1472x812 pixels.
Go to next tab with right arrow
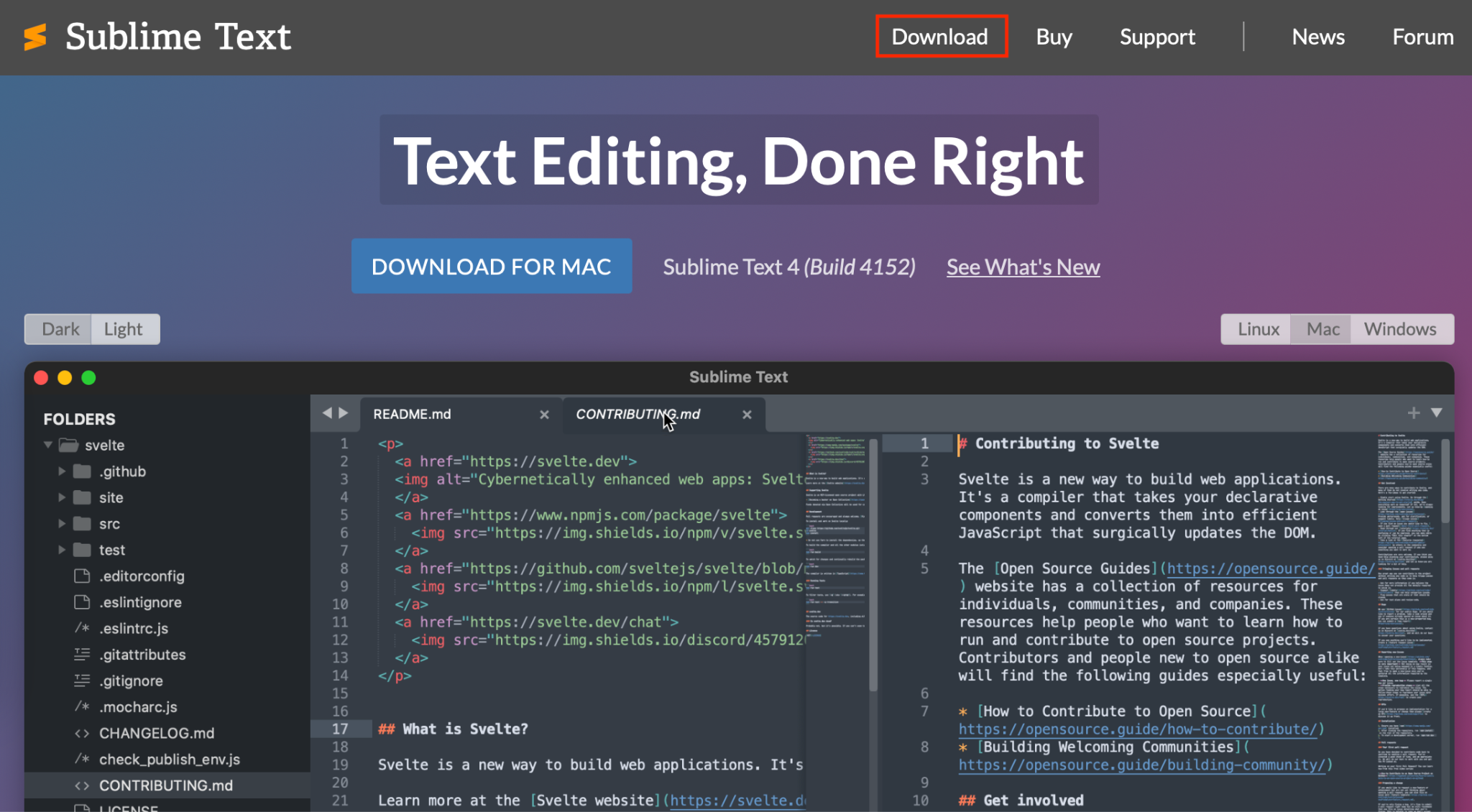(x=344, y=412)
